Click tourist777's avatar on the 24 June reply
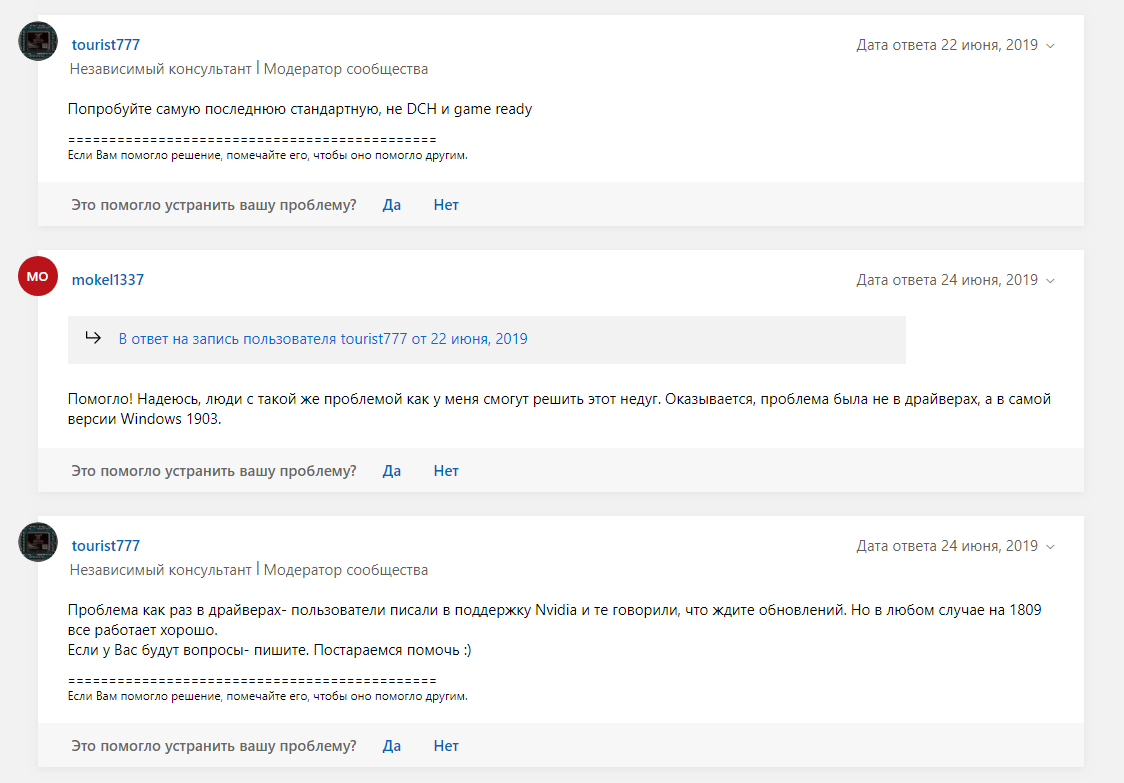 (38, 542)
